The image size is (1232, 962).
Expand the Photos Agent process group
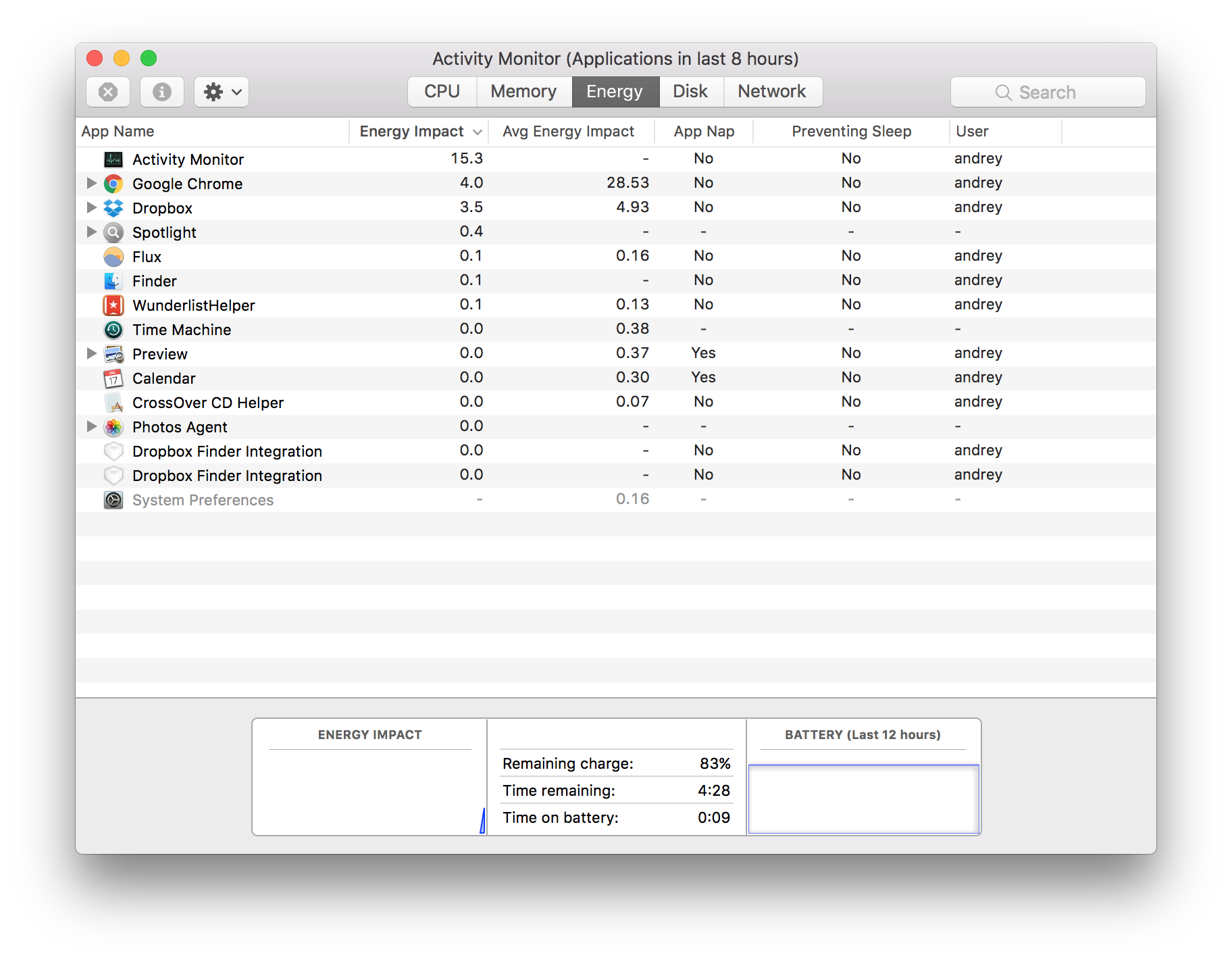[x=91, y=426]
